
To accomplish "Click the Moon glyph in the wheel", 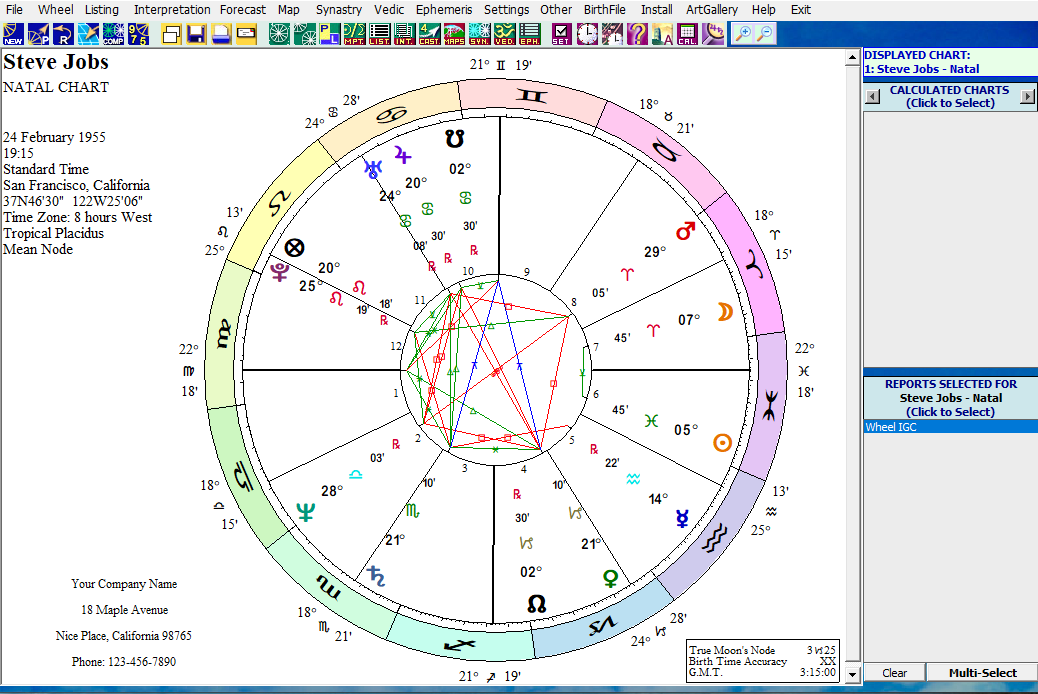I will point(725,311).
